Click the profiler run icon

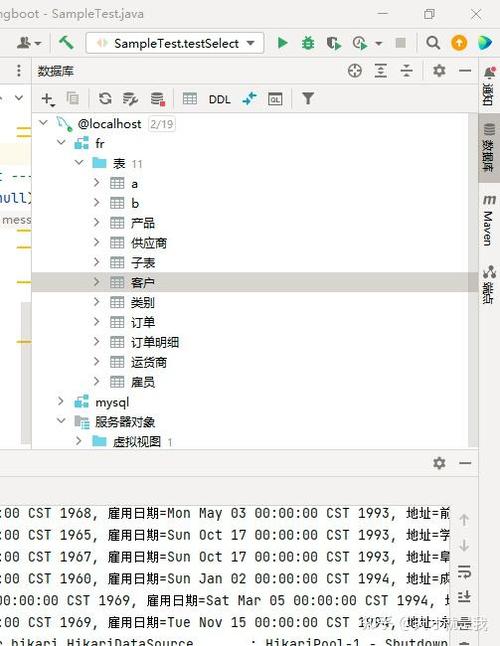[360, 43]
